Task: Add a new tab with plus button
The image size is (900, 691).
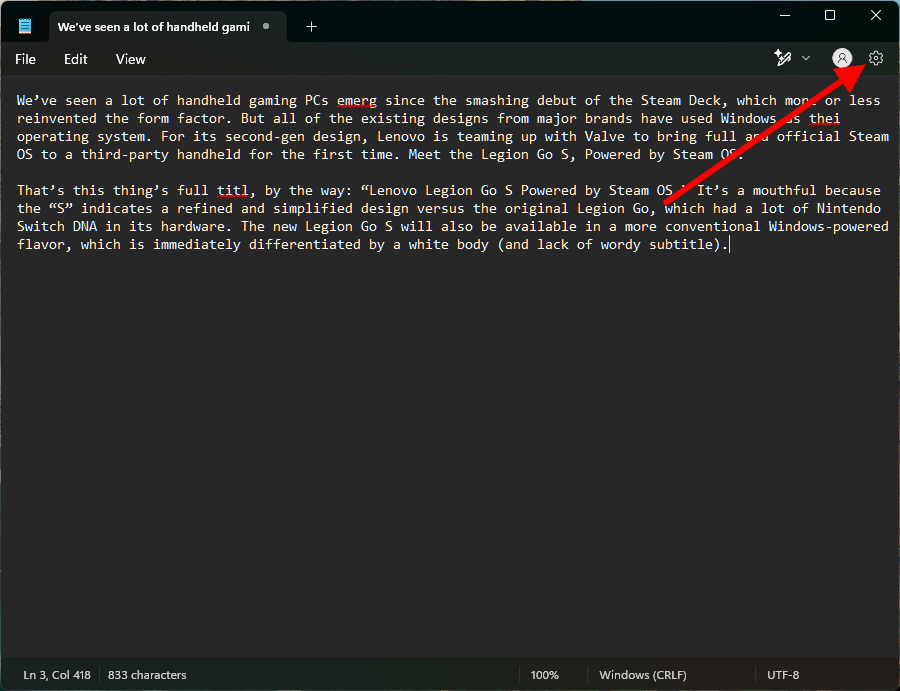Action: coord(311,27)
